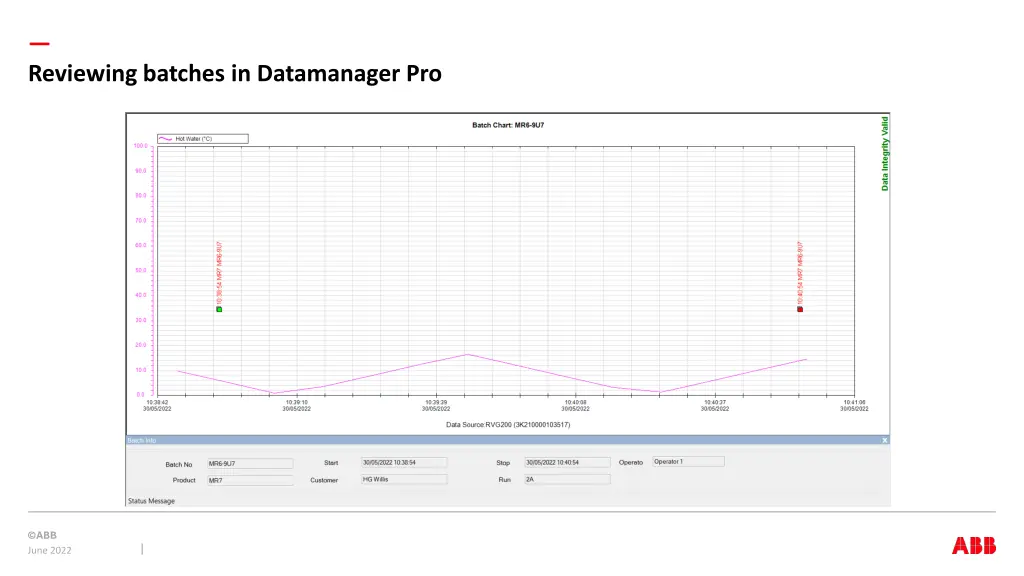Image resolution: width=1024 pixels, height=576 pixels.
Task: Toggle the red data integrity stop flag
Action: (x=798, y=310)
